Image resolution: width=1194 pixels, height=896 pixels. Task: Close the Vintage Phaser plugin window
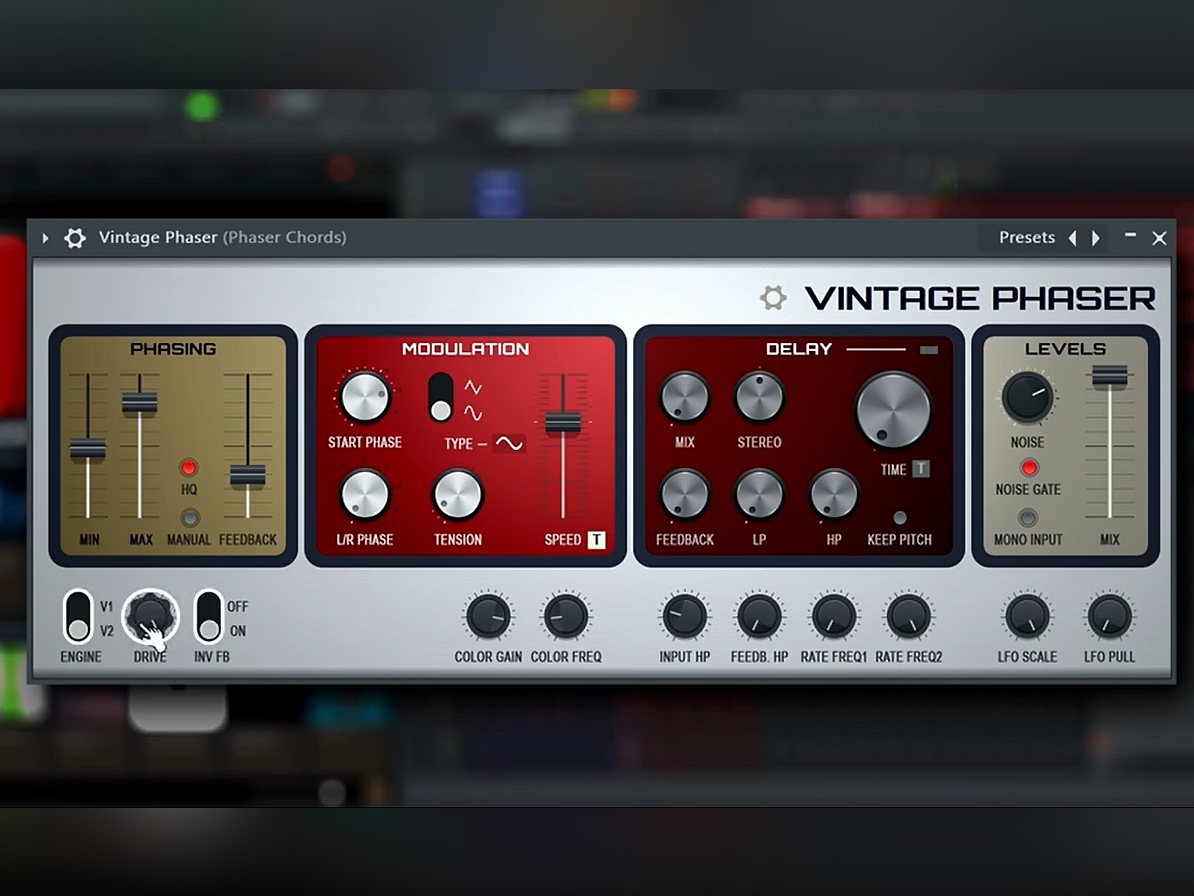[1159, 238]
